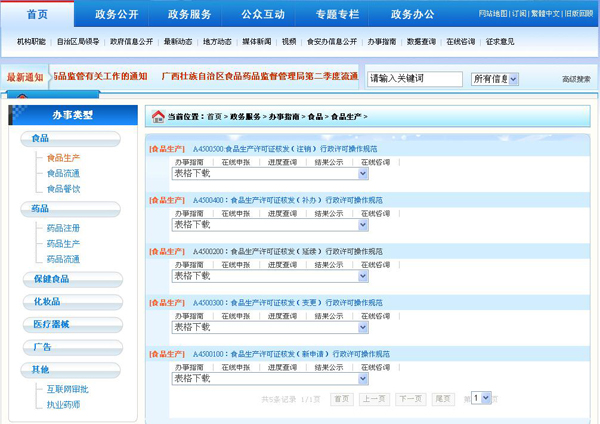Open 办事指南 in the sub-navigation bar
The width and height of the screenshot is (600, 424).
pyautogui.click(x=381, y=42)
